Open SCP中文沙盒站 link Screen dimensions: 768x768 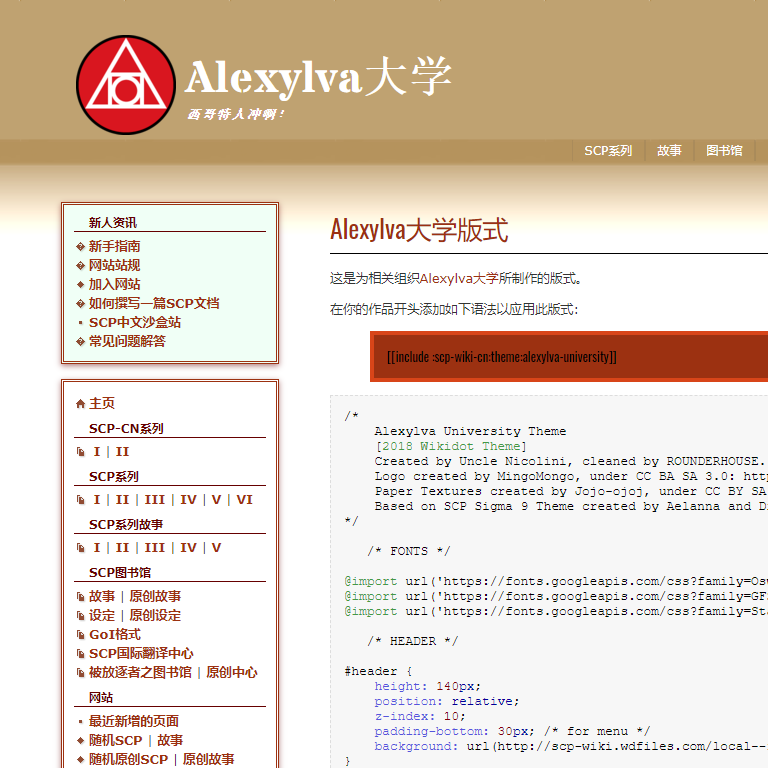(x=134, y=322)
